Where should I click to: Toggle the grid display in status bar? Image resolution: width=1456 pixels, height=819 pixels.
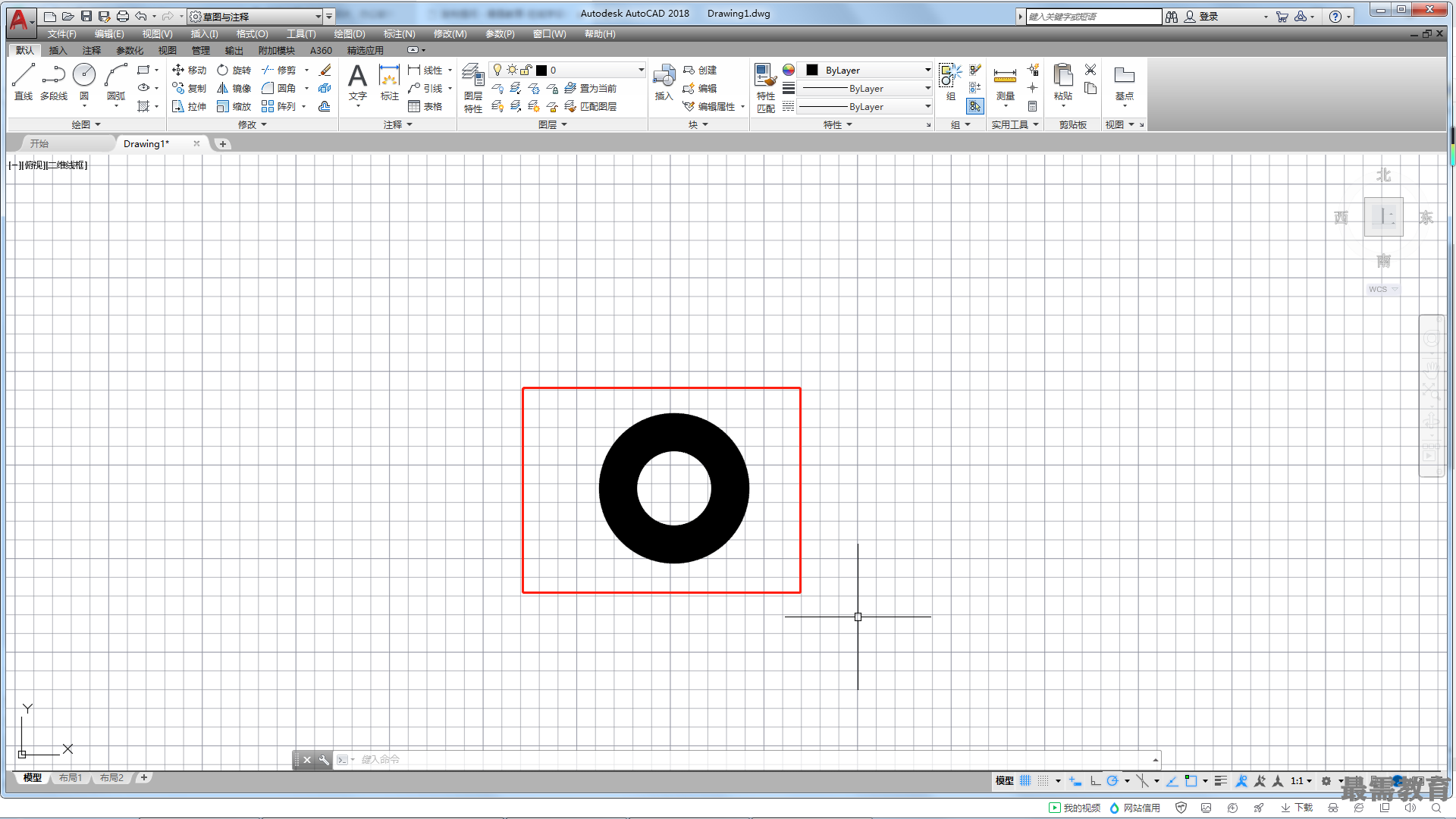[x=1025, y=780]
